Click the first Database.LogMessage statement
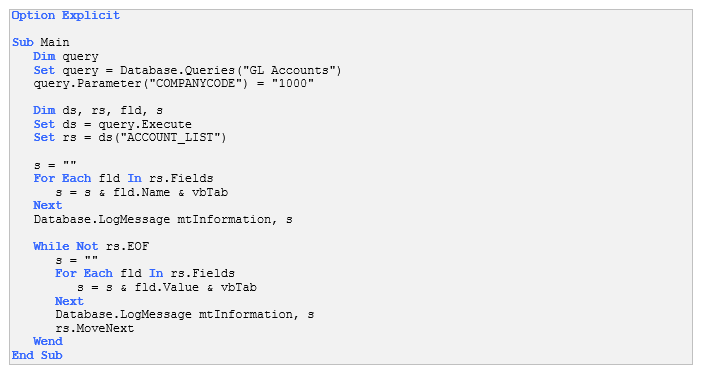Viewport: 703px width, 377px height. coord(163,219)
